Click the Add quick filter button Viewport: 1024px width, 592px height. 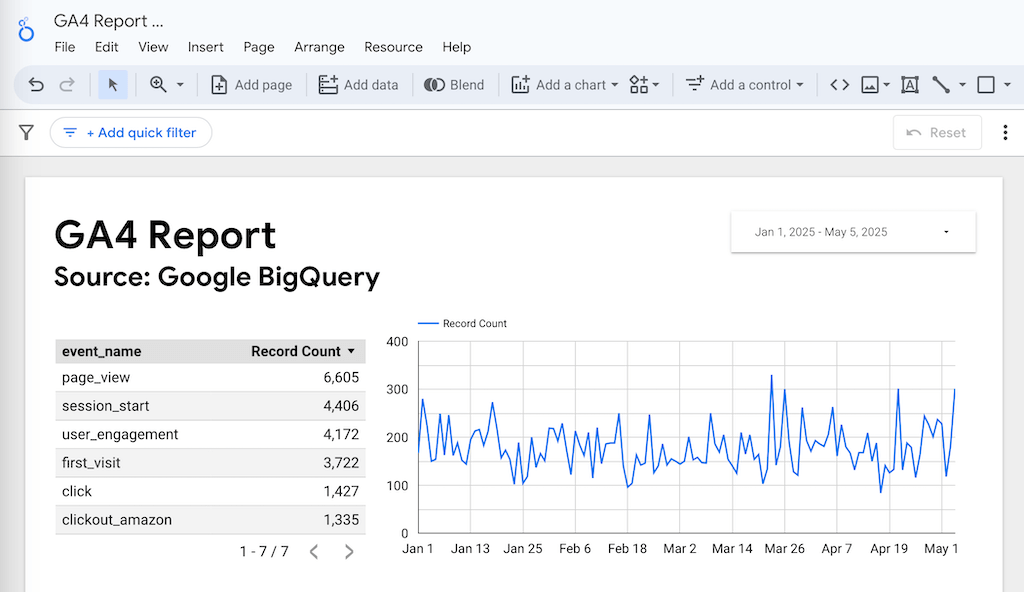[131, 133]
